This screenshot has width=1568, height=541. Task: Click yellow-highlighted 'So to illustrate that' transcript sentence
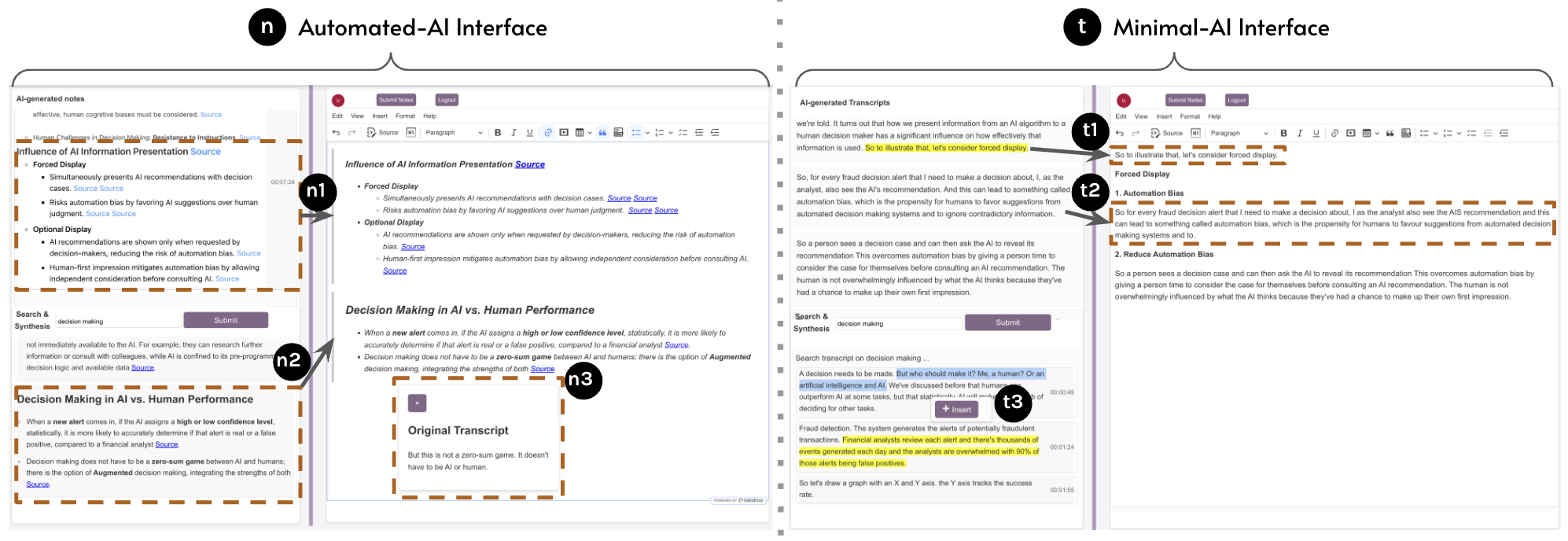pyautogui.click(x=946, y=148)
